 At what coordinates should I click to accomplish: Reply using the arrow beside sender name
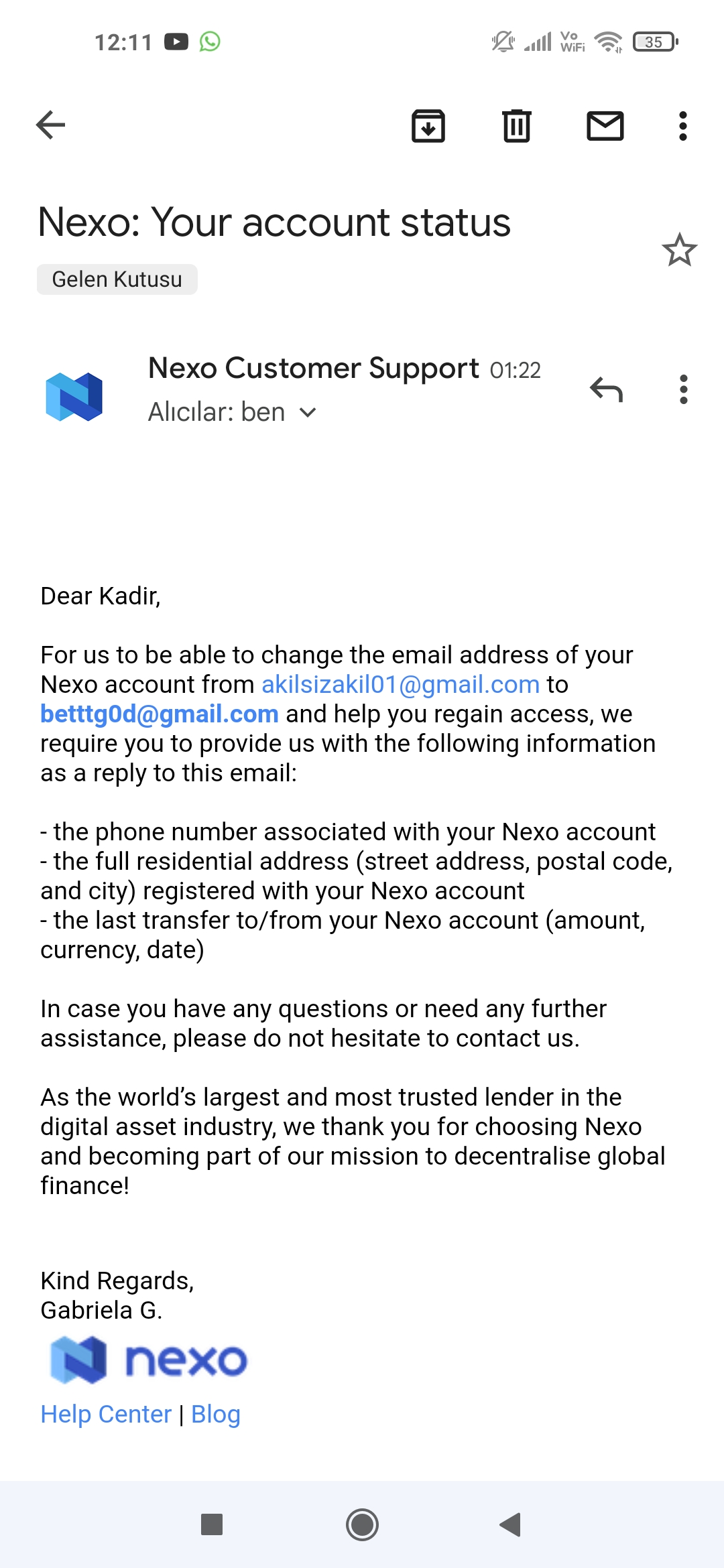click(607, 389)
